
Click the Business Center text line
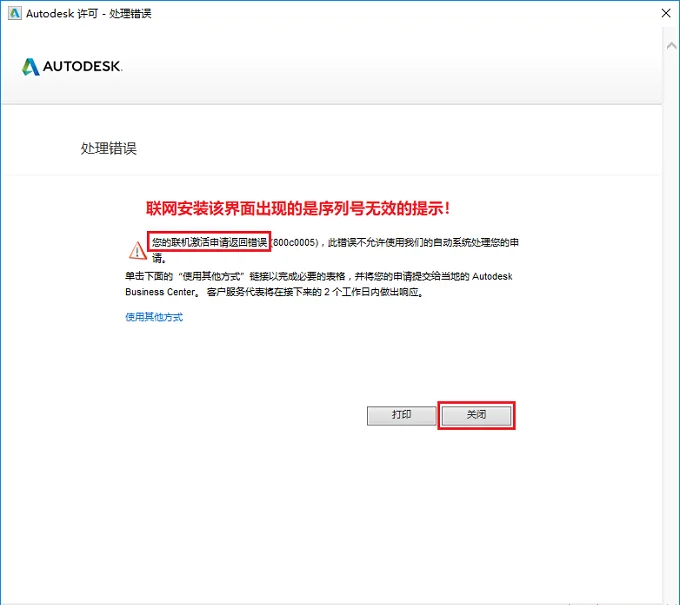point(275,292)
